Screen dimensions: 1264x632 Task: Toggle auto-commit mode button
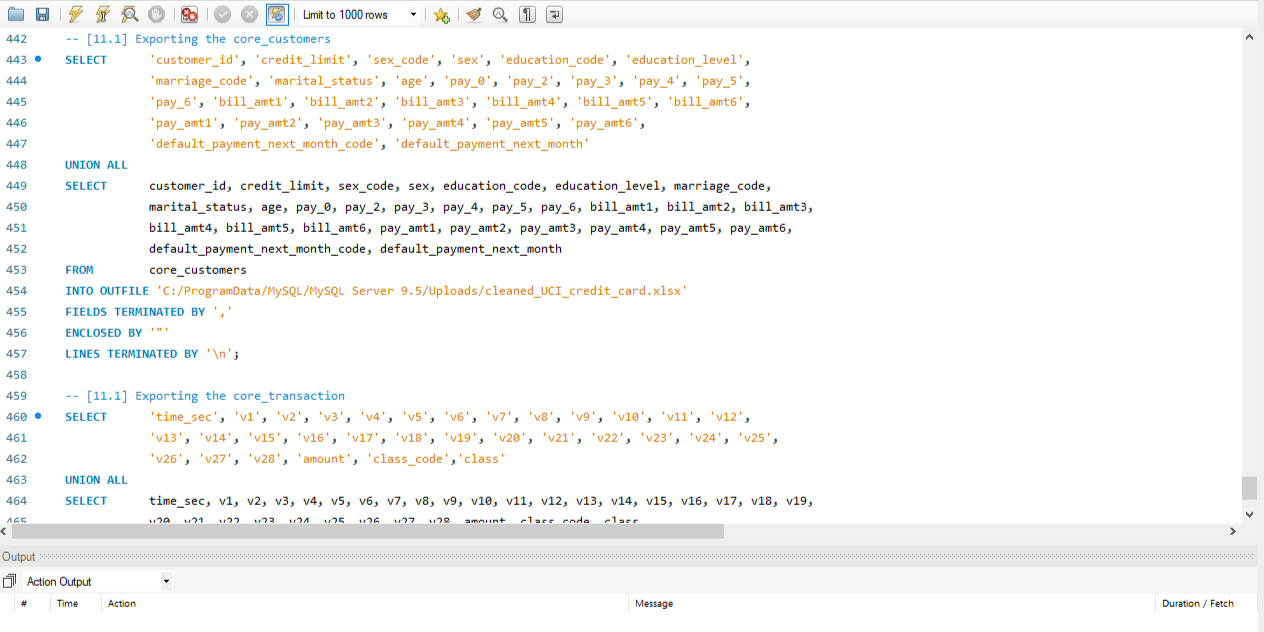click(276, 14)
